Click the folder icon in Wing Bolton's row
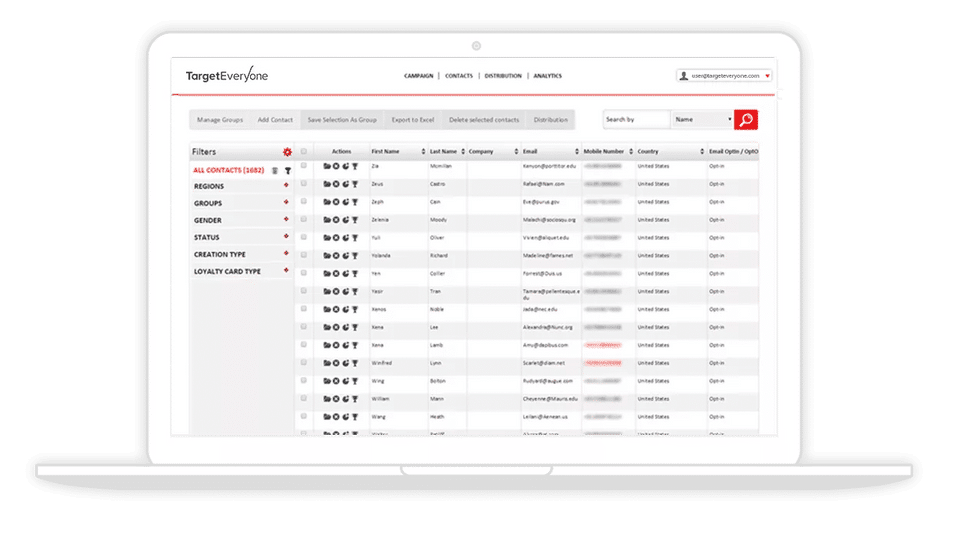960x534 pixels. (327, 381)
